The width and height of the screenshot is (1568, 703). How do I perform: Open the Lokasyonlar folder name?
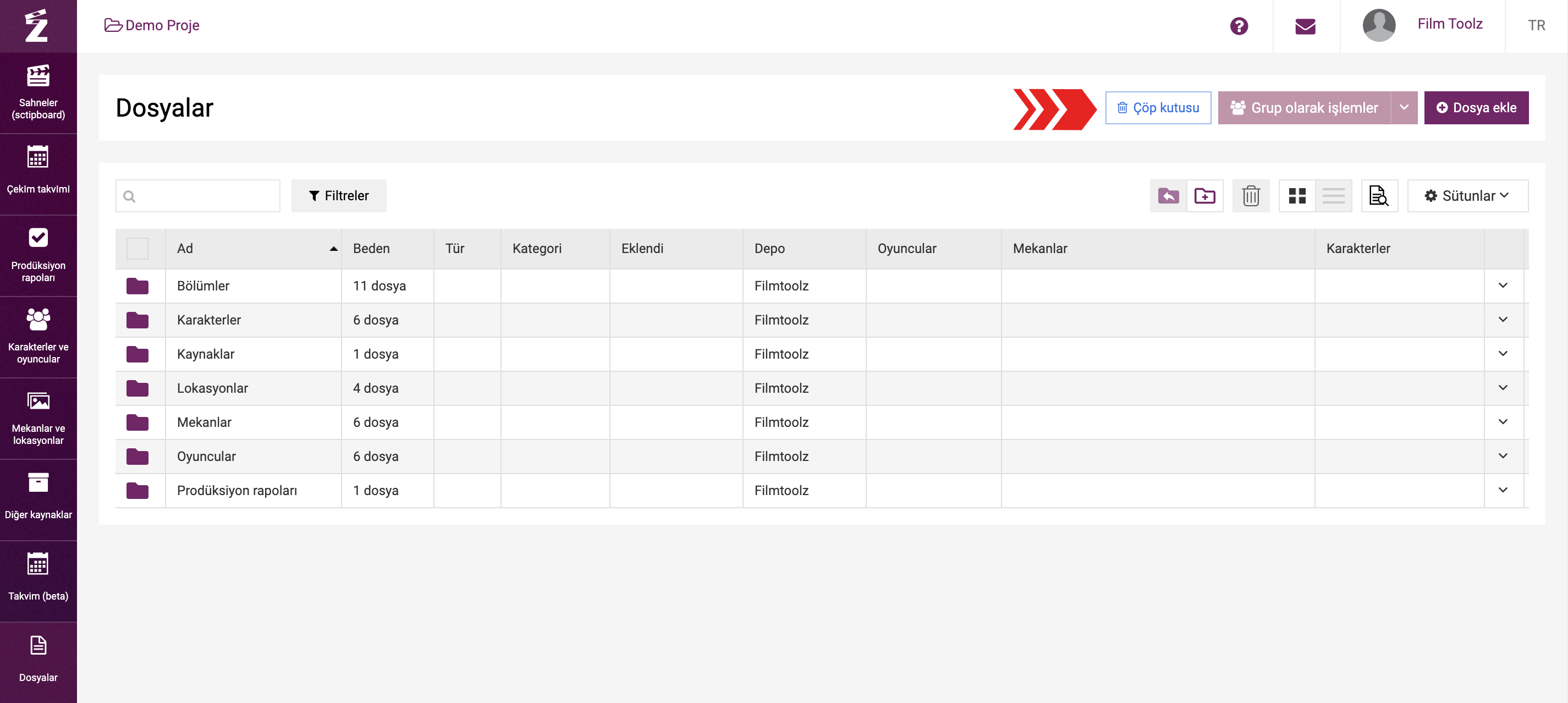click(x=212, y=388)
